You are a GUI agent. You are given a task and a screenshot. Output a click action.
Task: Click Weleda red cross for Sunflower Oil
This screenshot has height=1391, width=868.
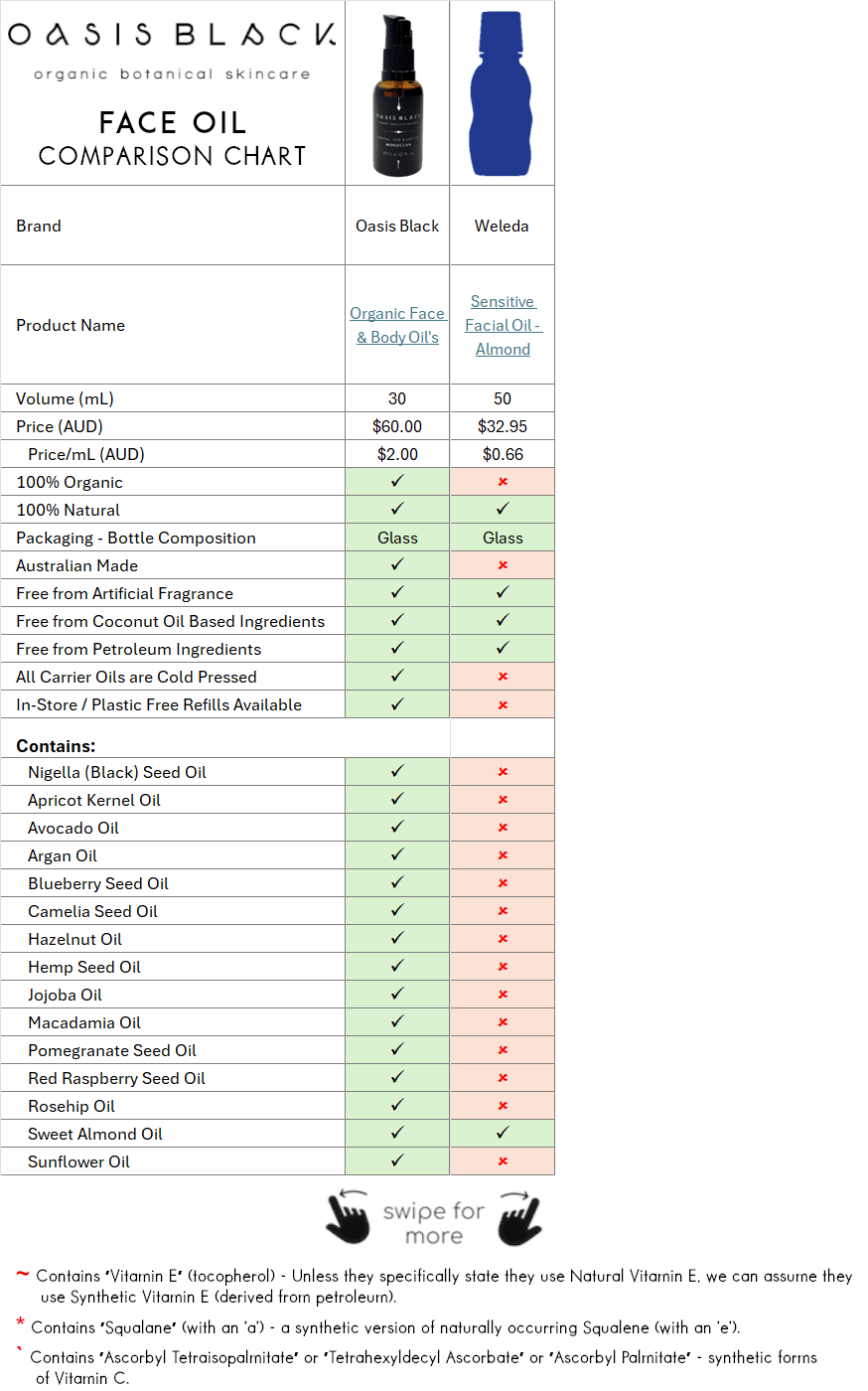coord(503,1161)
